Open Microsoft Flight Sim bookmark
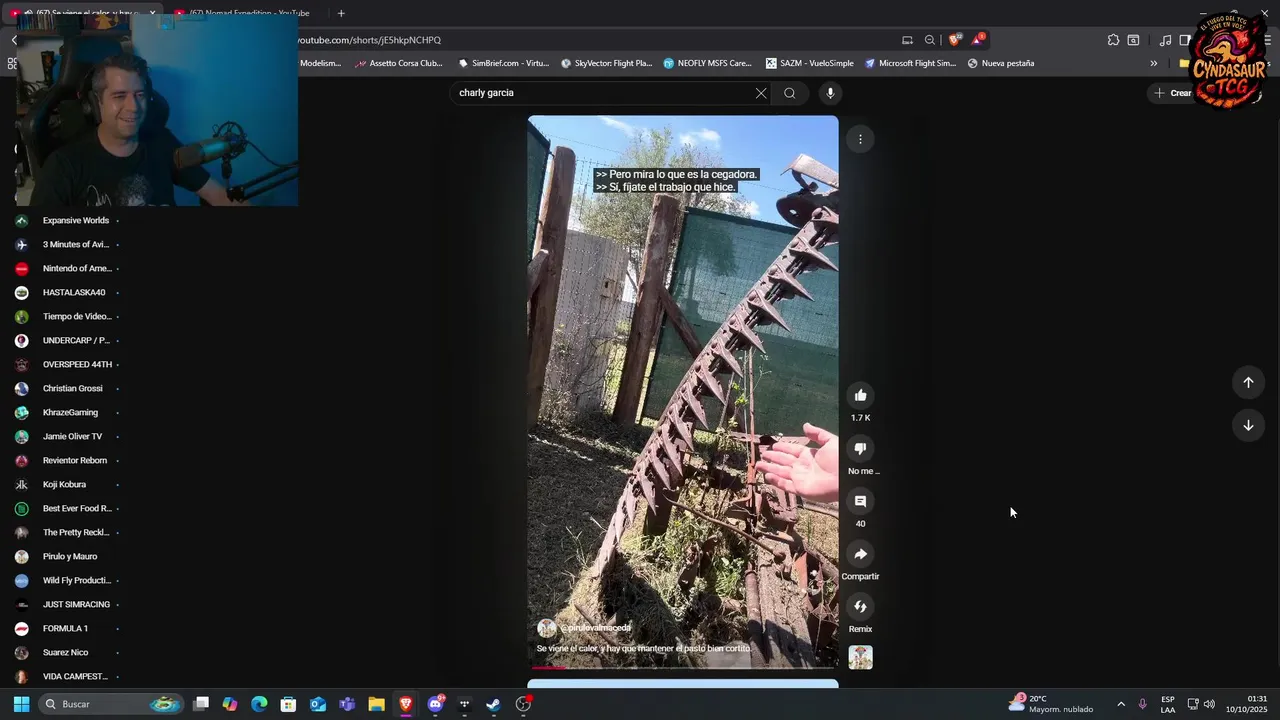 point(911,63)
